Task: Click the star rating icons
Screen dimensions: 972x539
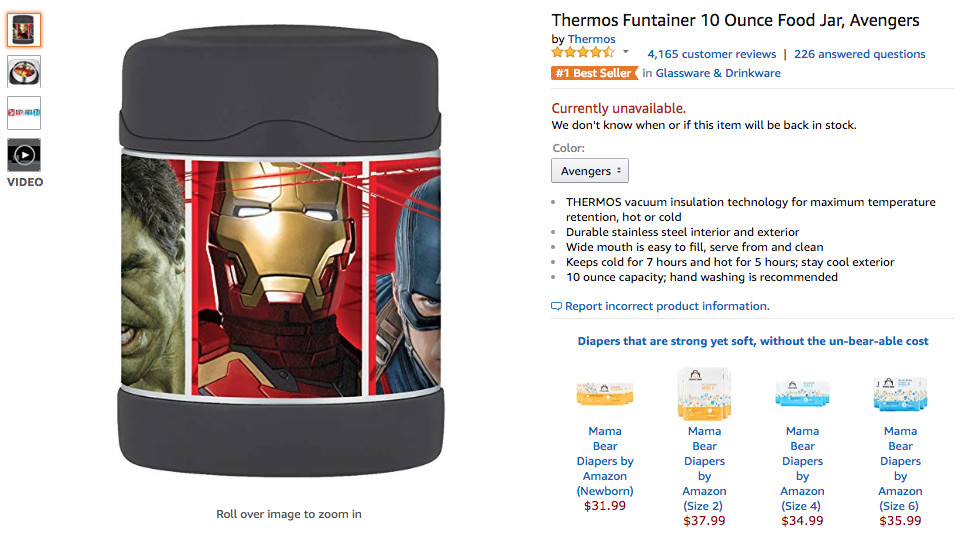Action: pyautogui.click(x=582, y=53)
